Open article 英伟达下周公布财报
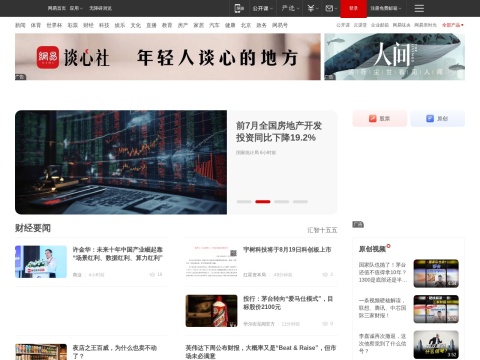The height and width of the screenshot is (360, 480). click(x=261, y=352)
